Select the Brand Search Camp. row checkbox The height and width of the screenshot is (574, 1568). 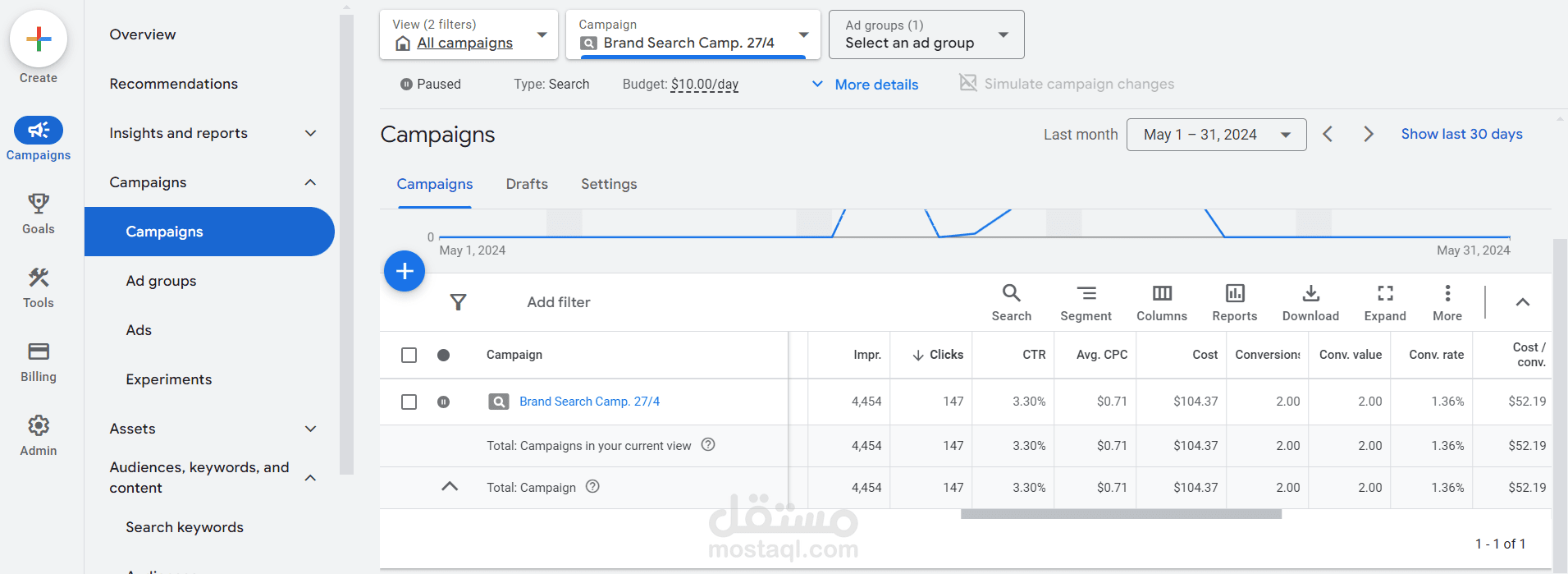[409, 402]
